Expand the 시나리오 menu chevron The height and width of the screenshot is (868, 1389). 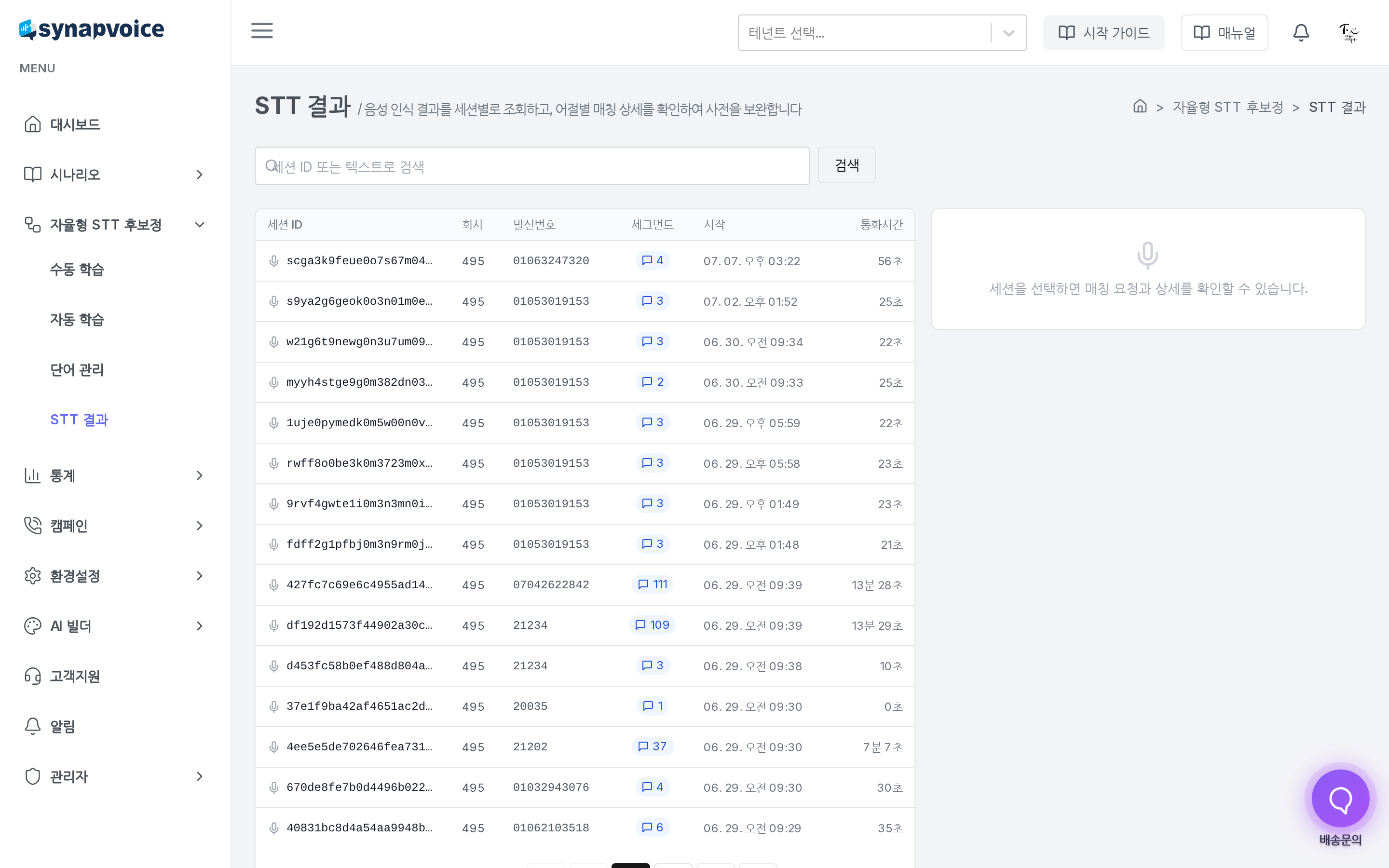[x=200, y=174]
